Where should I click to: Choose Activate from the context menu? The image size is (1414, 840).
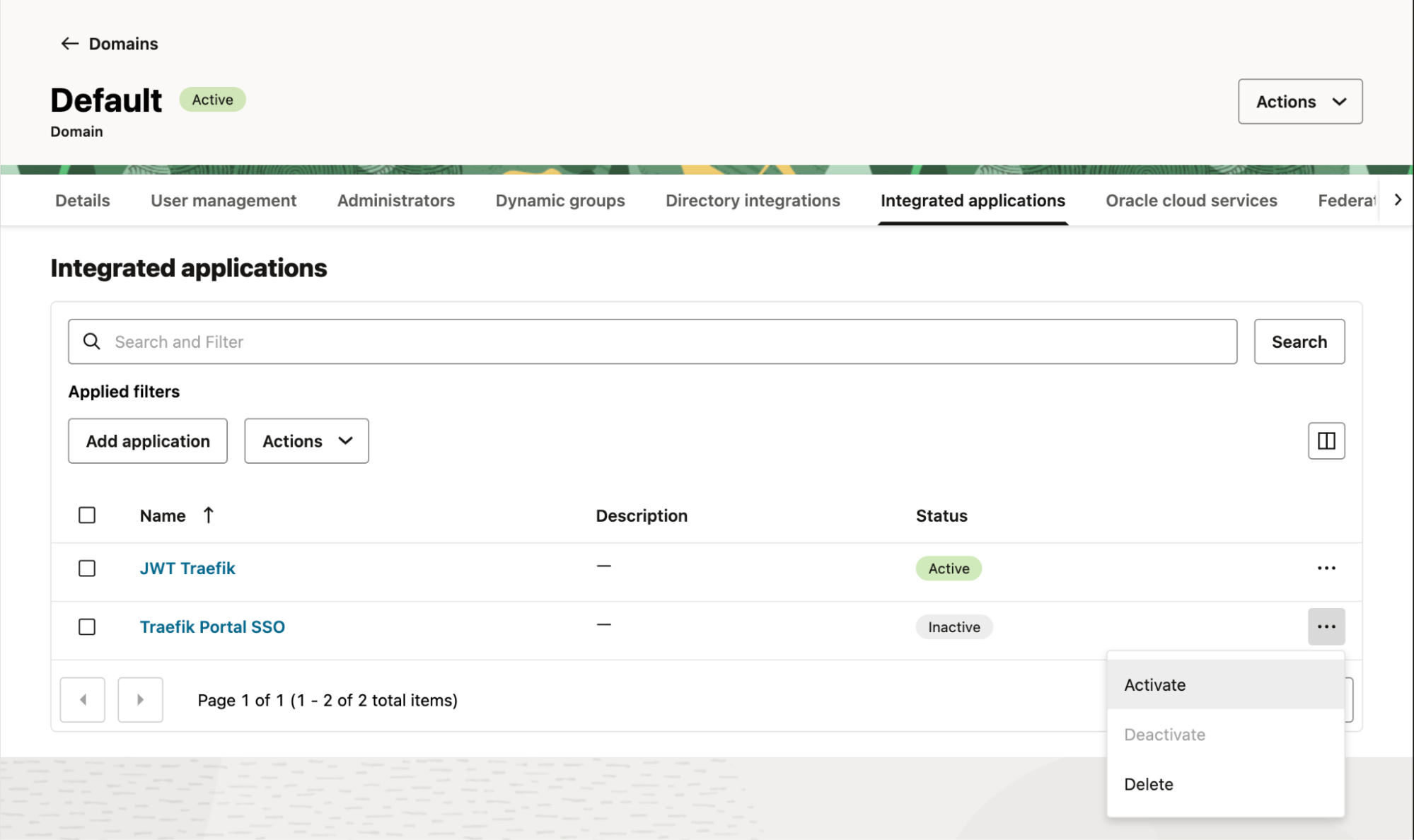[1225, 684]
